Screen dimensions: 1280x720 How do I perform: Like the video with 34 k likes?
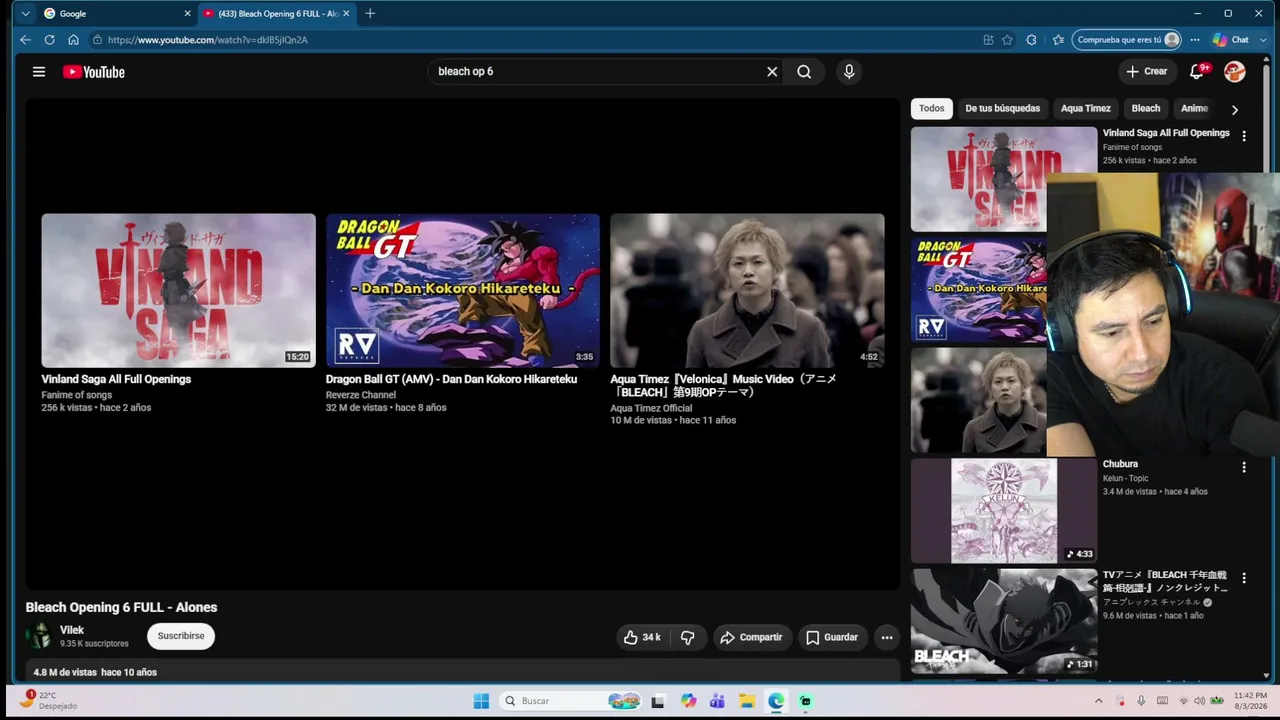[641, 637]
